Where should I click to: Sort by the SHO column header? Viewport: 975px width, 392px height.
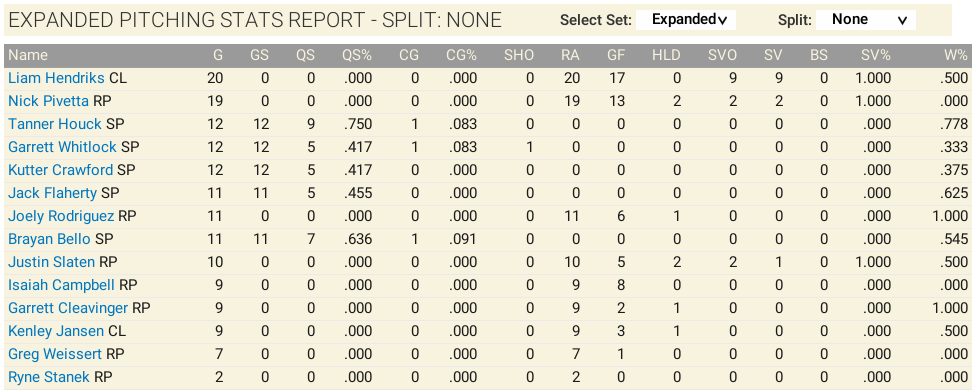(519, 55)
